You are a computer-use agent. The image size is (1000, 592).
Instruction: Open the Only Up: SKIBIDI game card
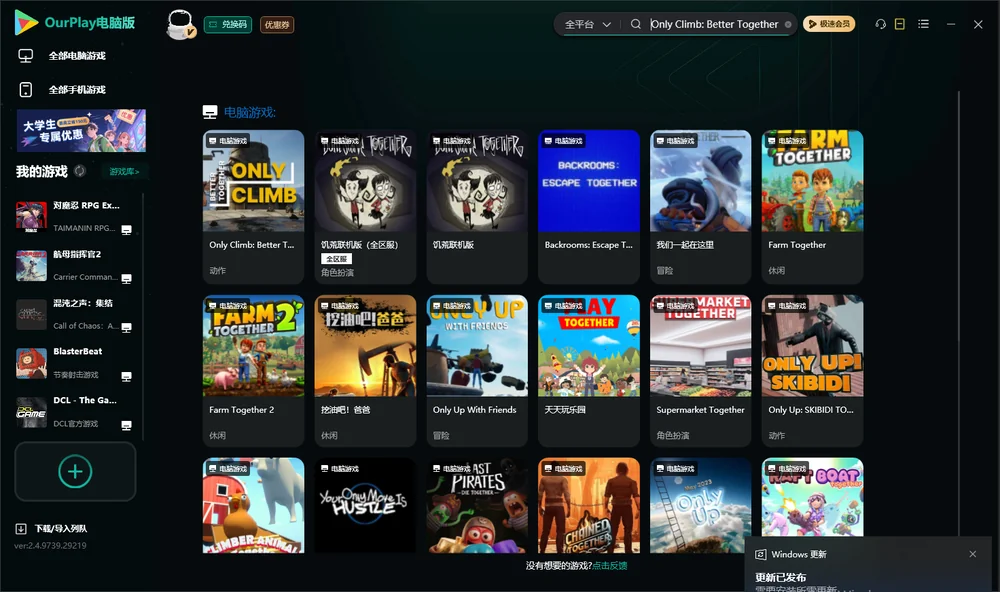pos(812,371)
